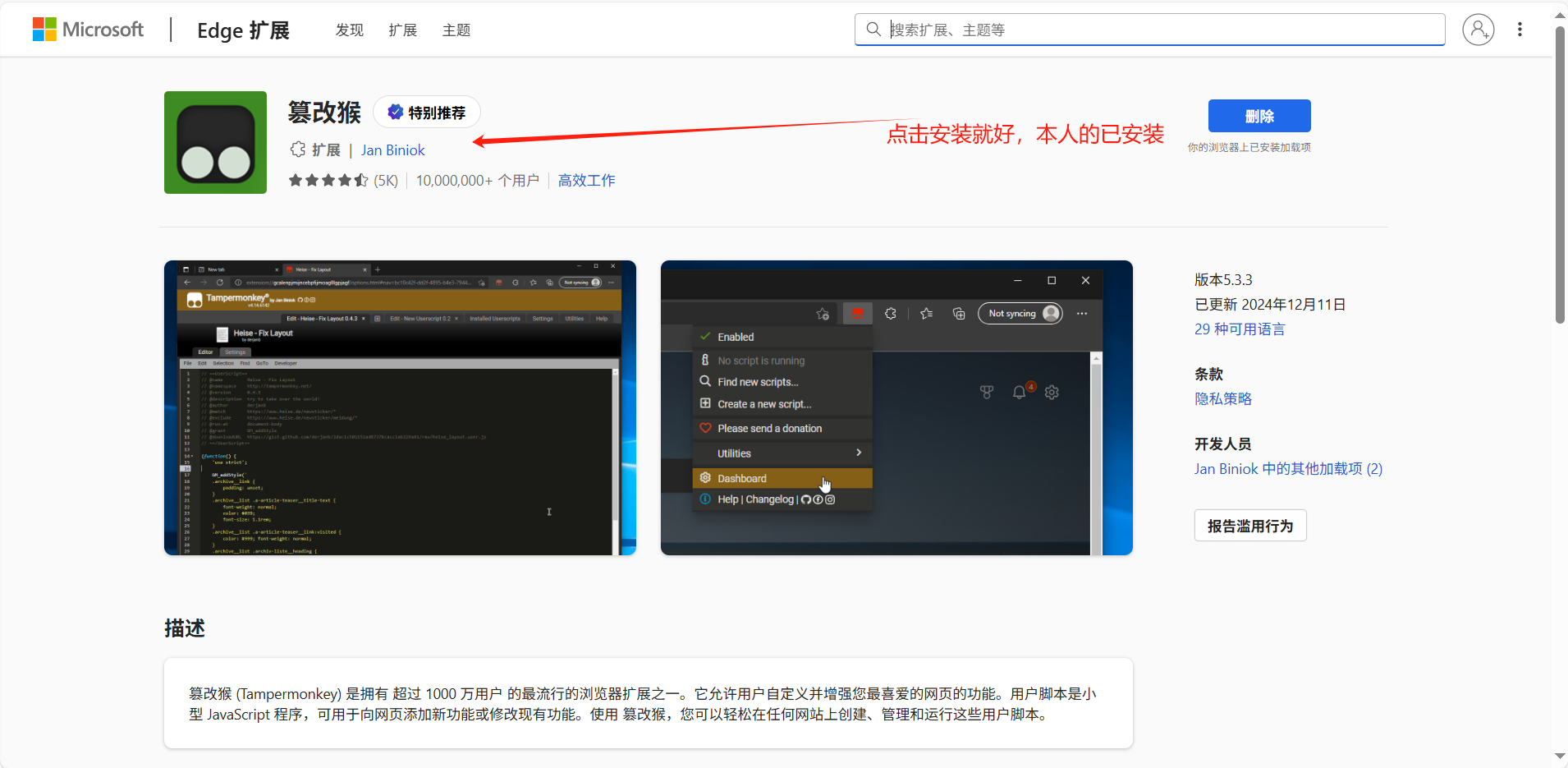
Task: Click the 篡改猴 title text
Action: [x=324, y=113]
